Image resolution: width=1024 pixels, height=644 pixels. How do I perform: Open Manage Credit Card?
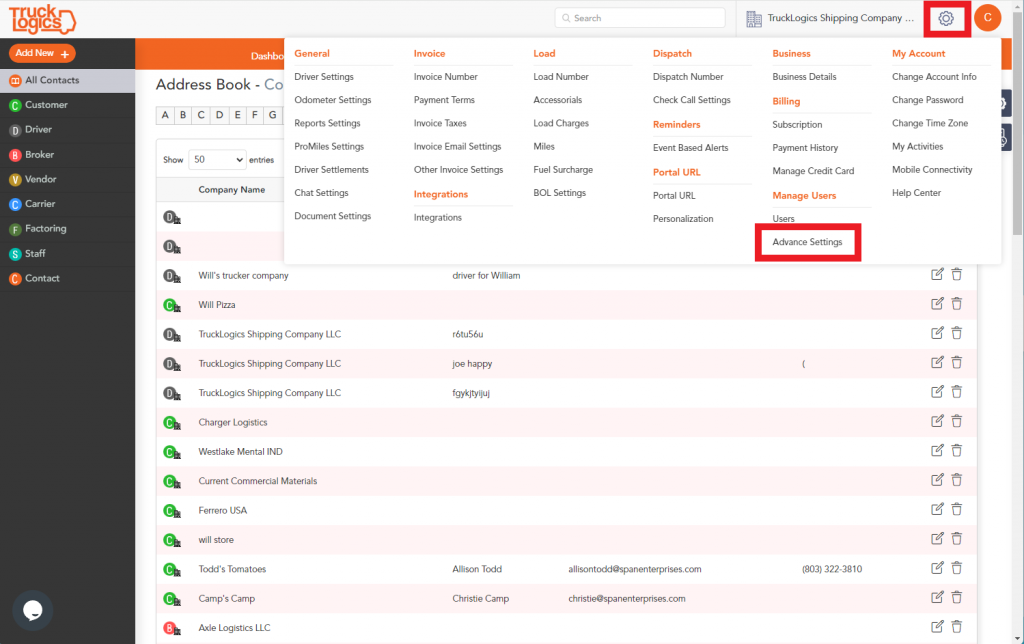tap(813, 171)
